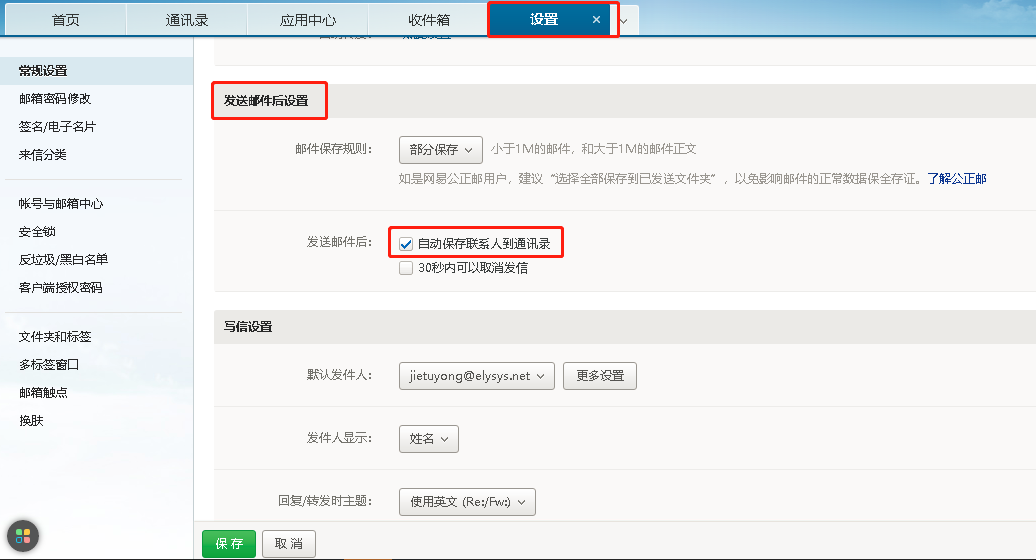The width and height of the screenshot is (1036, 560).
Task: Select 反垃圾/黑白名单 in sidebar
Action: point(63,259)
